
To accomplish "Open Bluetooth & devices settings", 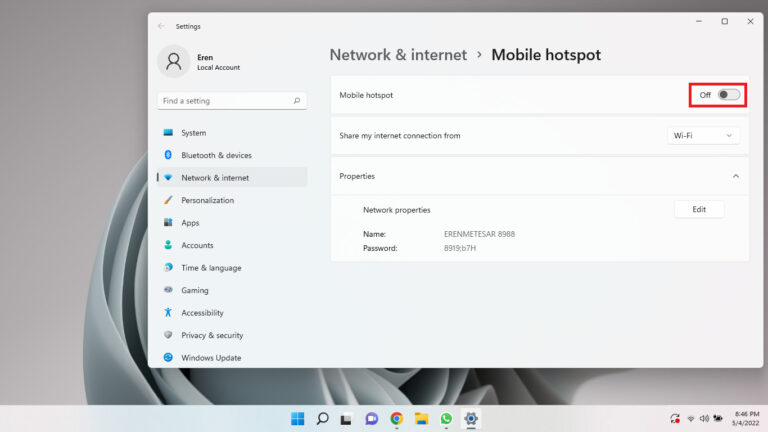I will click(232, 155).
